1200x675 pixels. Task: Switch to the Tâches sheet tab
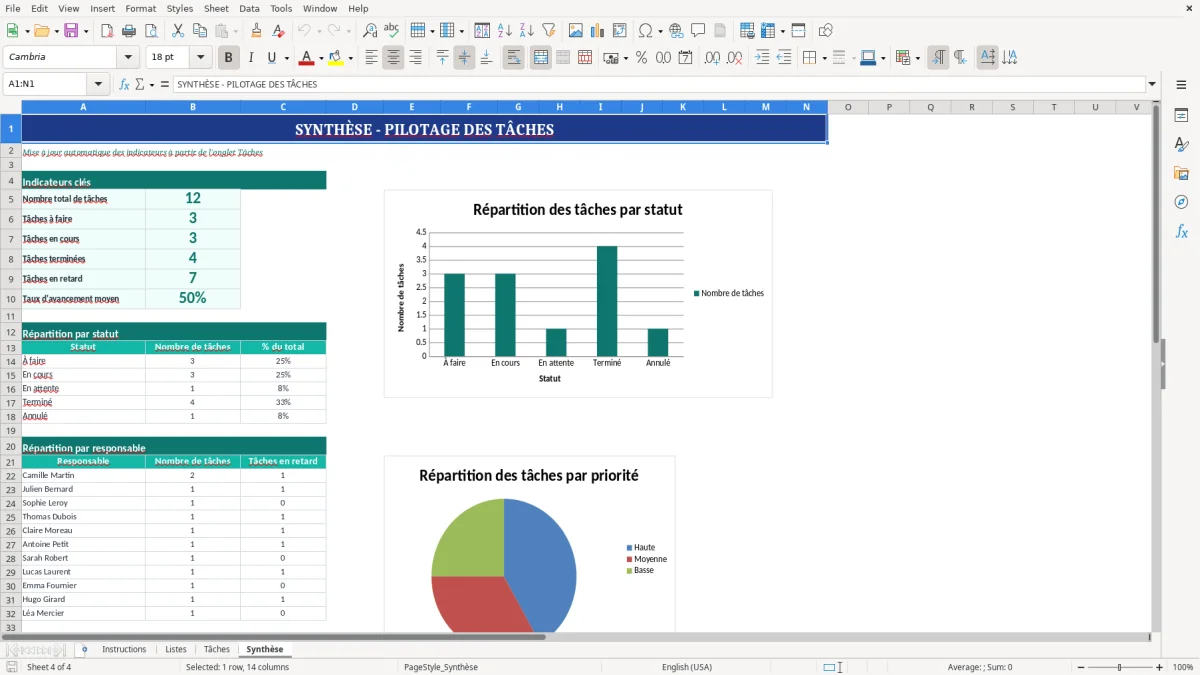pyautogui.click(x=217, y=649)
